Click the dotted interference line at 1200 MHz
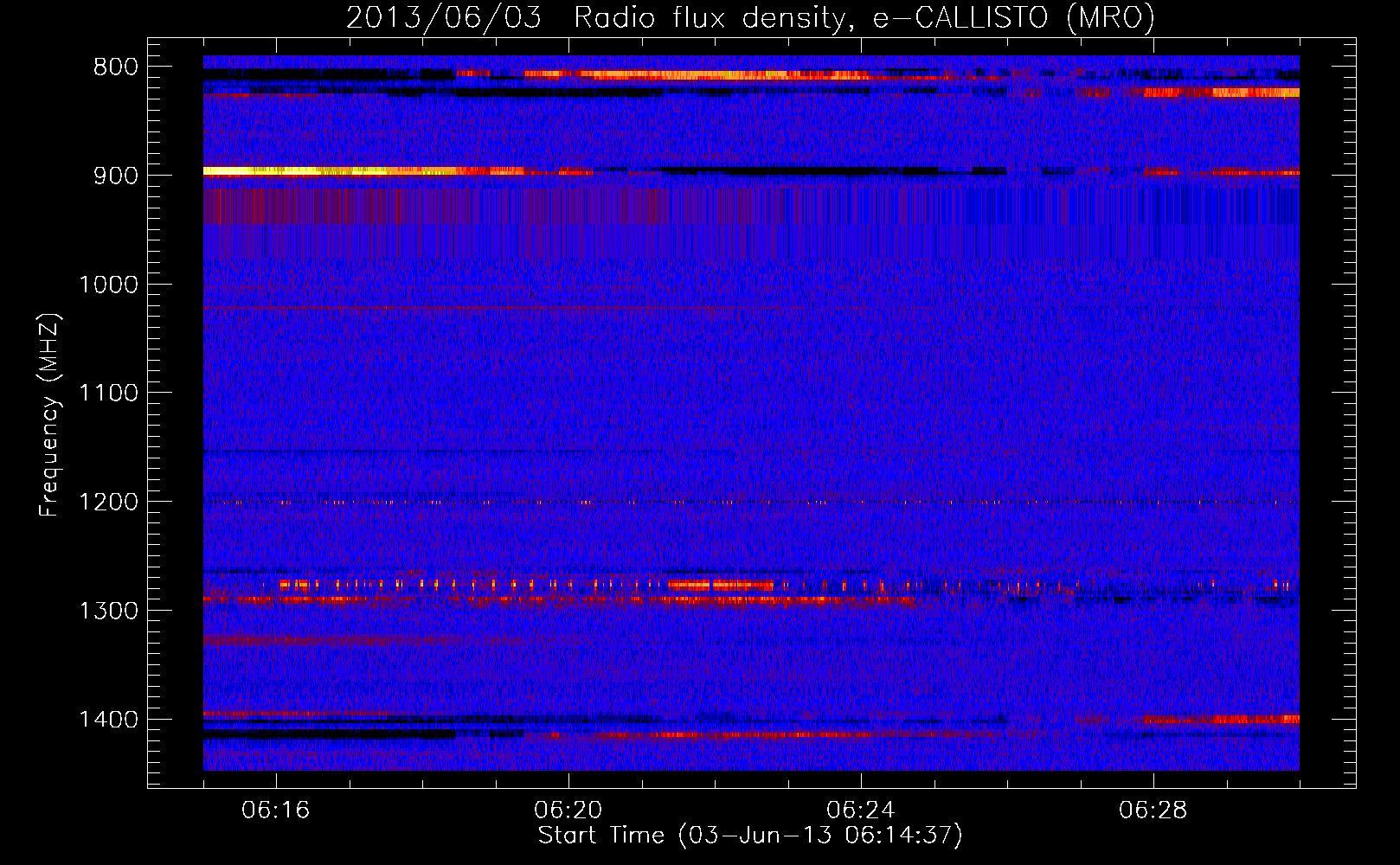The image size is (1400, 865). (751, 502)
